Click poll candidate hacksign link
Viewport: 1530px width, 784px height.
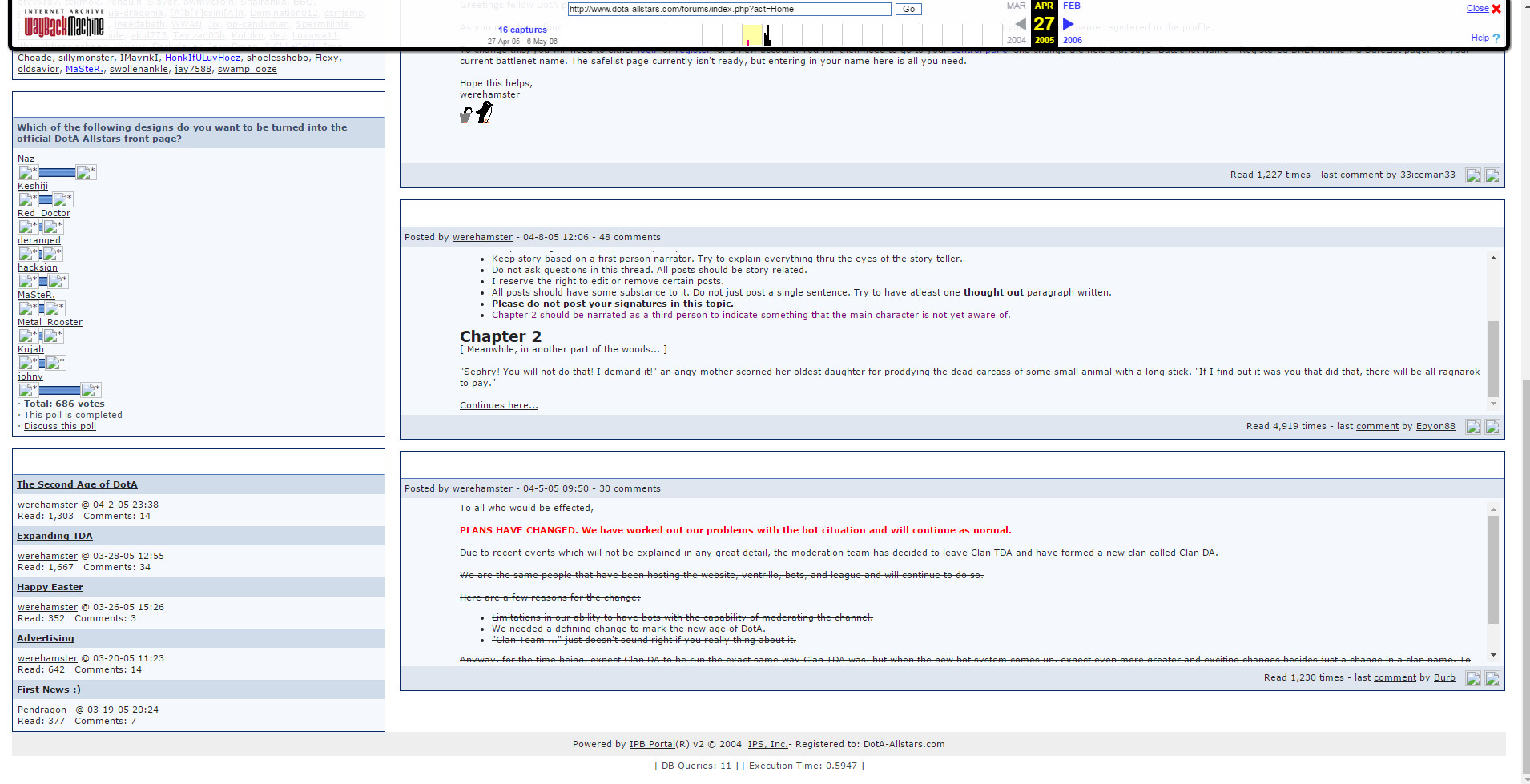[38, 267]
